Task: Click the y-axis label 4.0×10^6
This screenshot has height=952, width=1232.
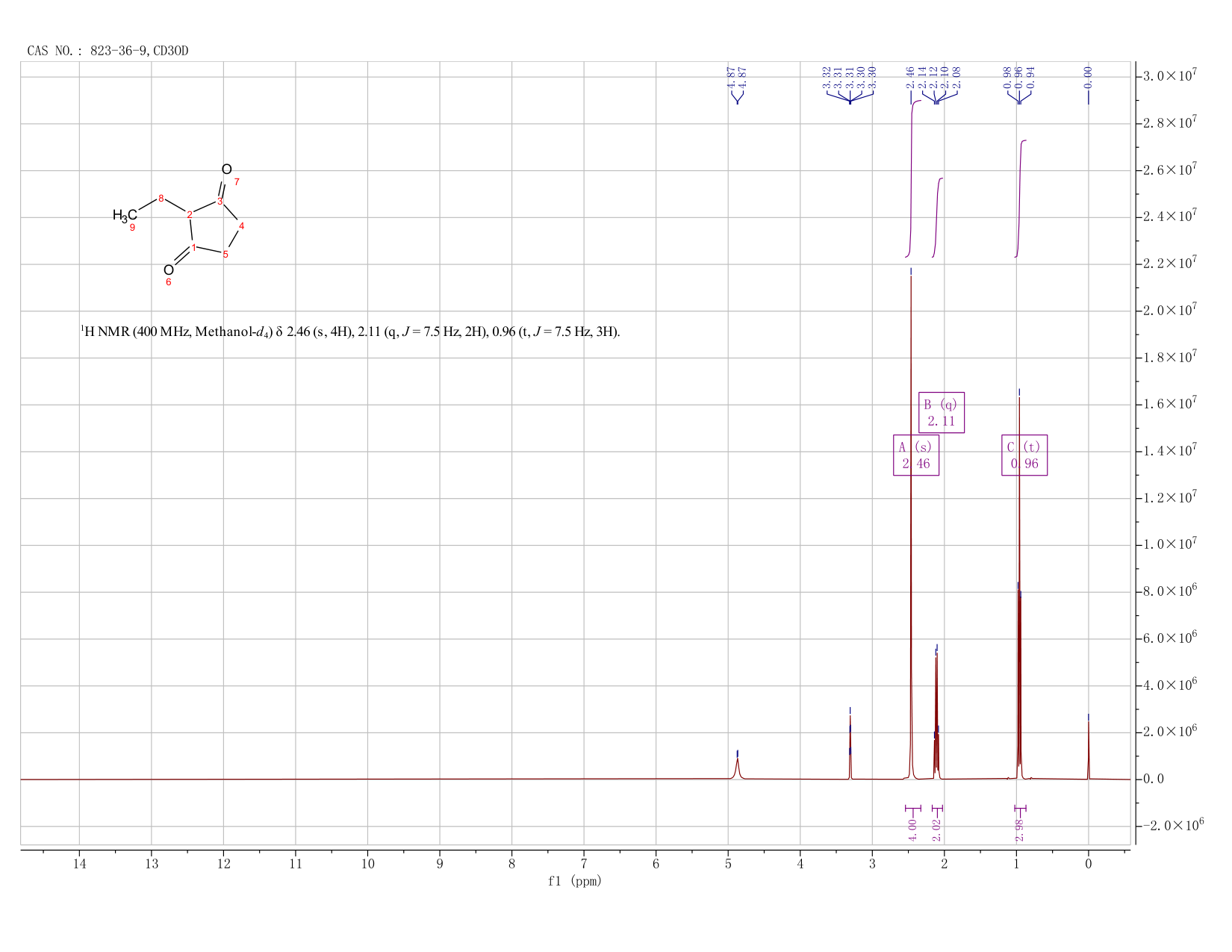Action: tap(1171, 685)
